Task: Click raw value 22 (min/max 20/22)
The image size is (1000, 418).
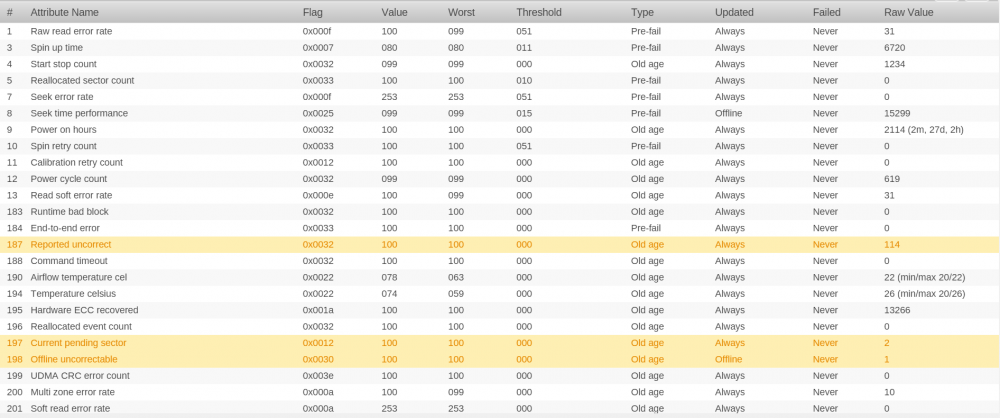Action: pyautogui.click(x=925, y=277)
